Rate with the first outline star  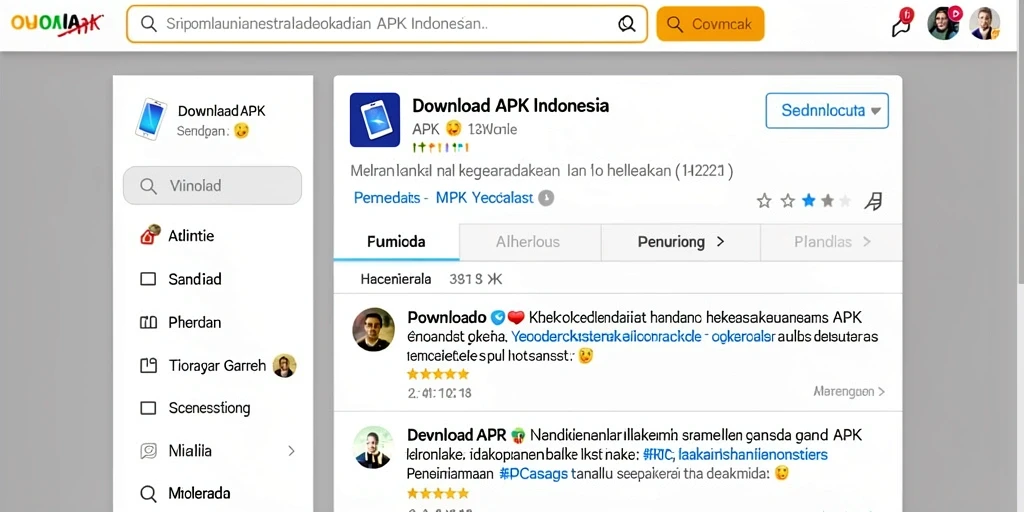coord(764,200)
